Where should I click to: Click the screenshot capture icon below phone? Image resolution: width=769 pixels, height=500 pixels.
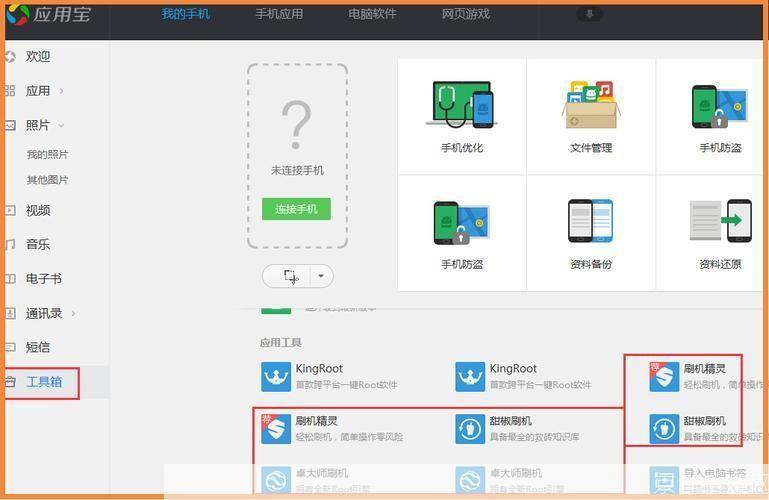tap(290, 276)
